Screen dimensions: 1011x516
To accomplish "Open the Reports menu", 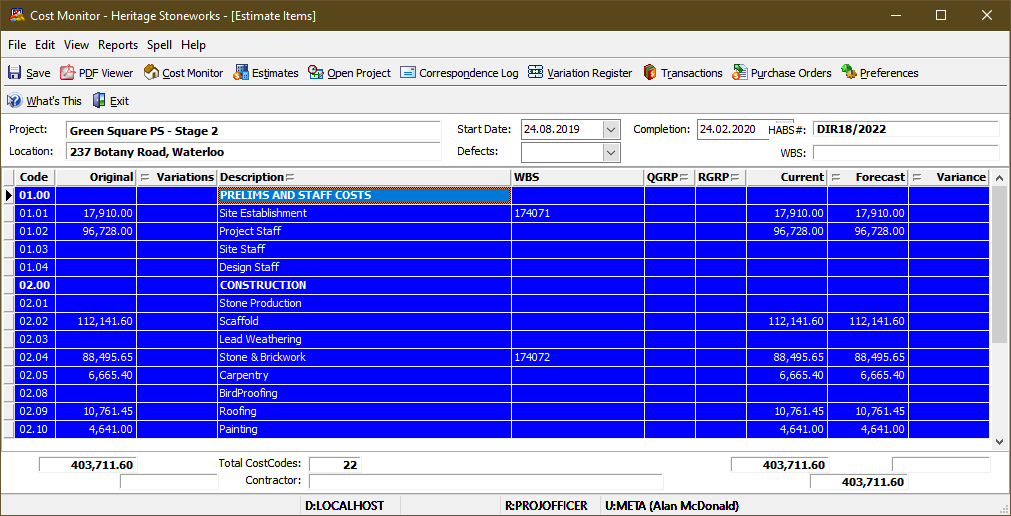I will coord(118,45).
